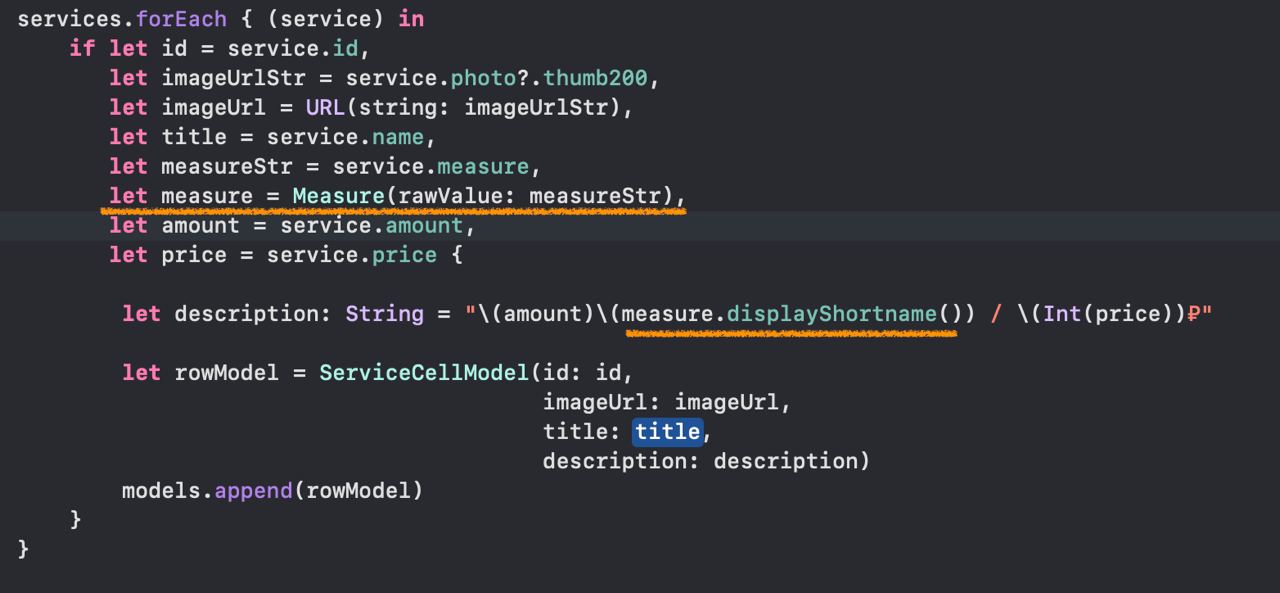Click the 'append' method call
1280x593 pixels.
click(254, 491)
